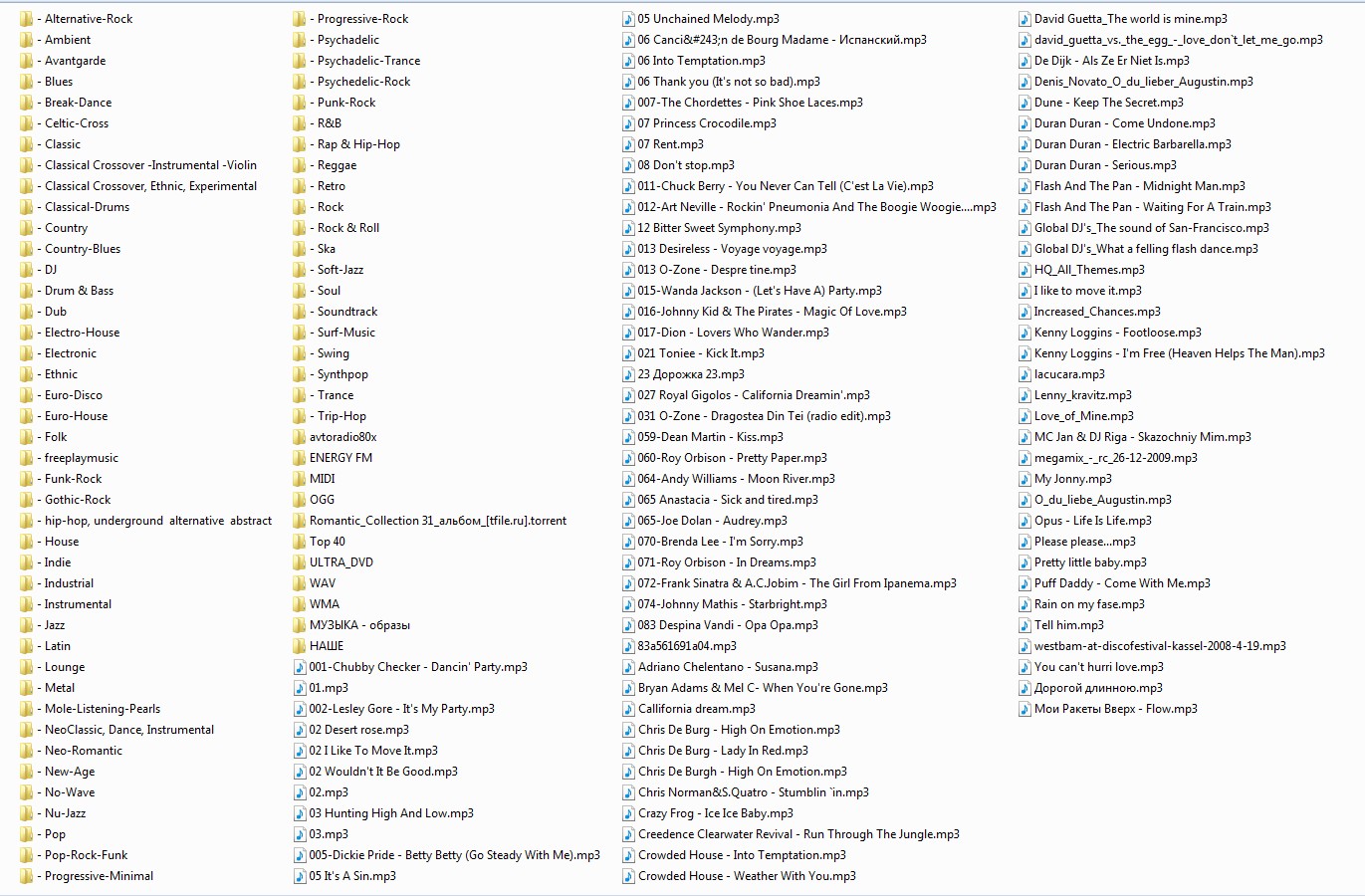This screenshot has width=1365, height=896.
Task: Click the Ambient folder icon
Action: 26,40
